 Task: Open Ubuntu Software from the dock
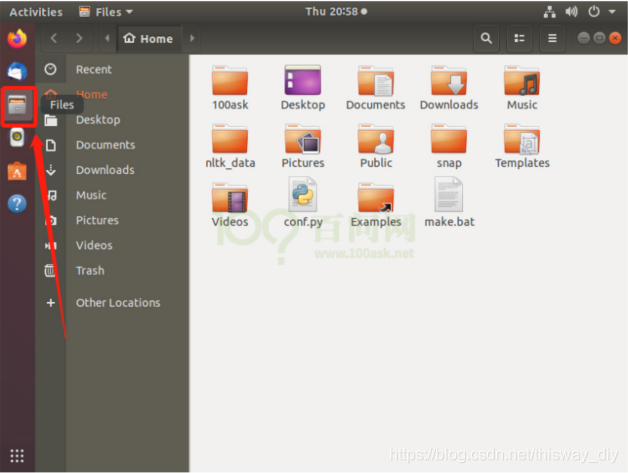17,171
